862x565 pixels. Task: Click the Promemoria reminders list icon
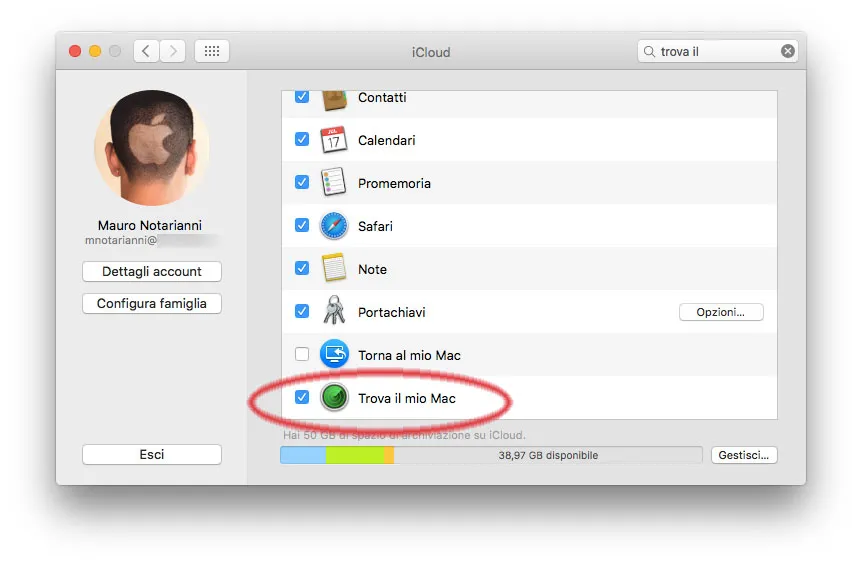coord(334,182)
